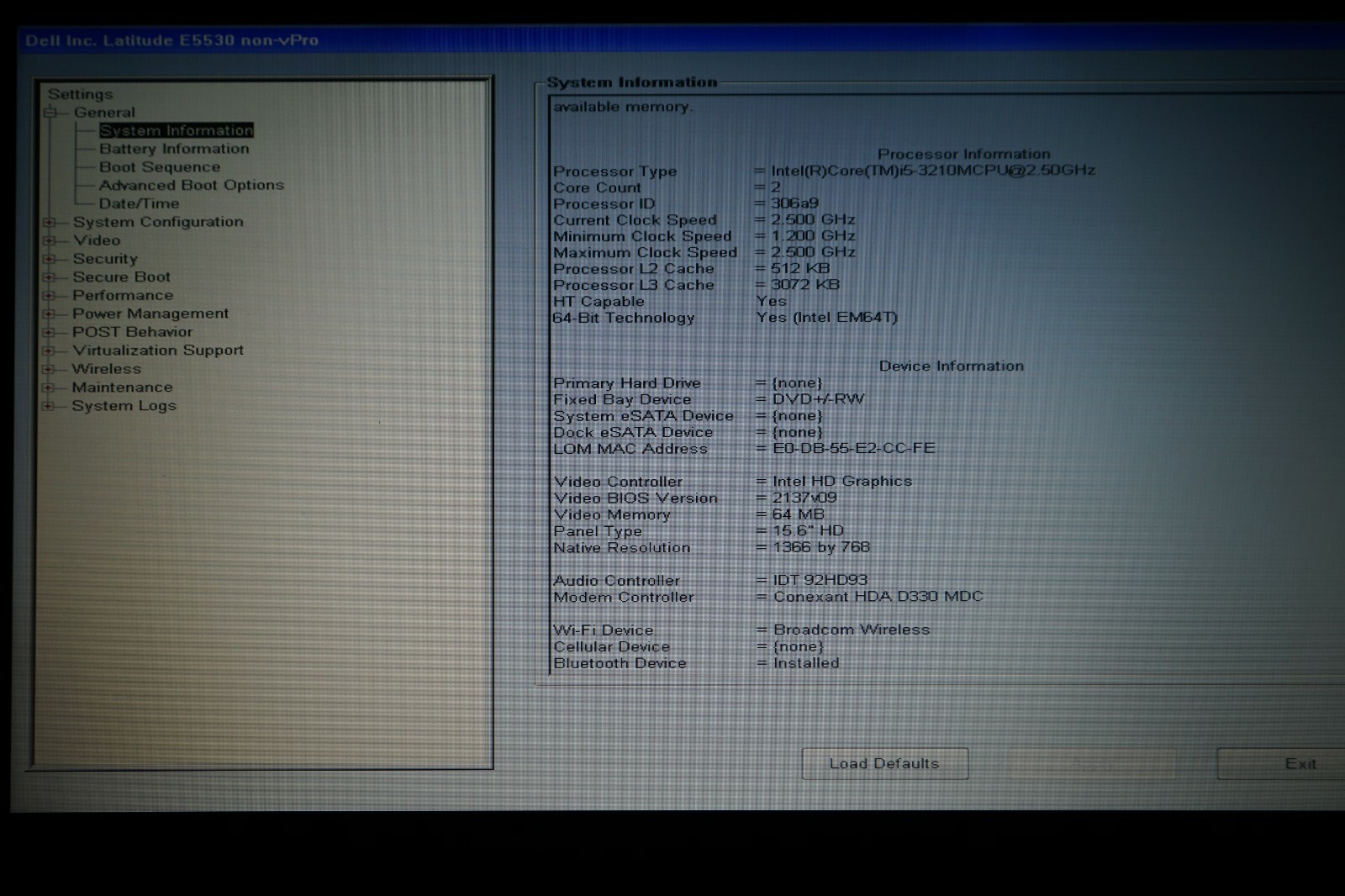
Task: Select Performance category label
Action: click(123, 296)
